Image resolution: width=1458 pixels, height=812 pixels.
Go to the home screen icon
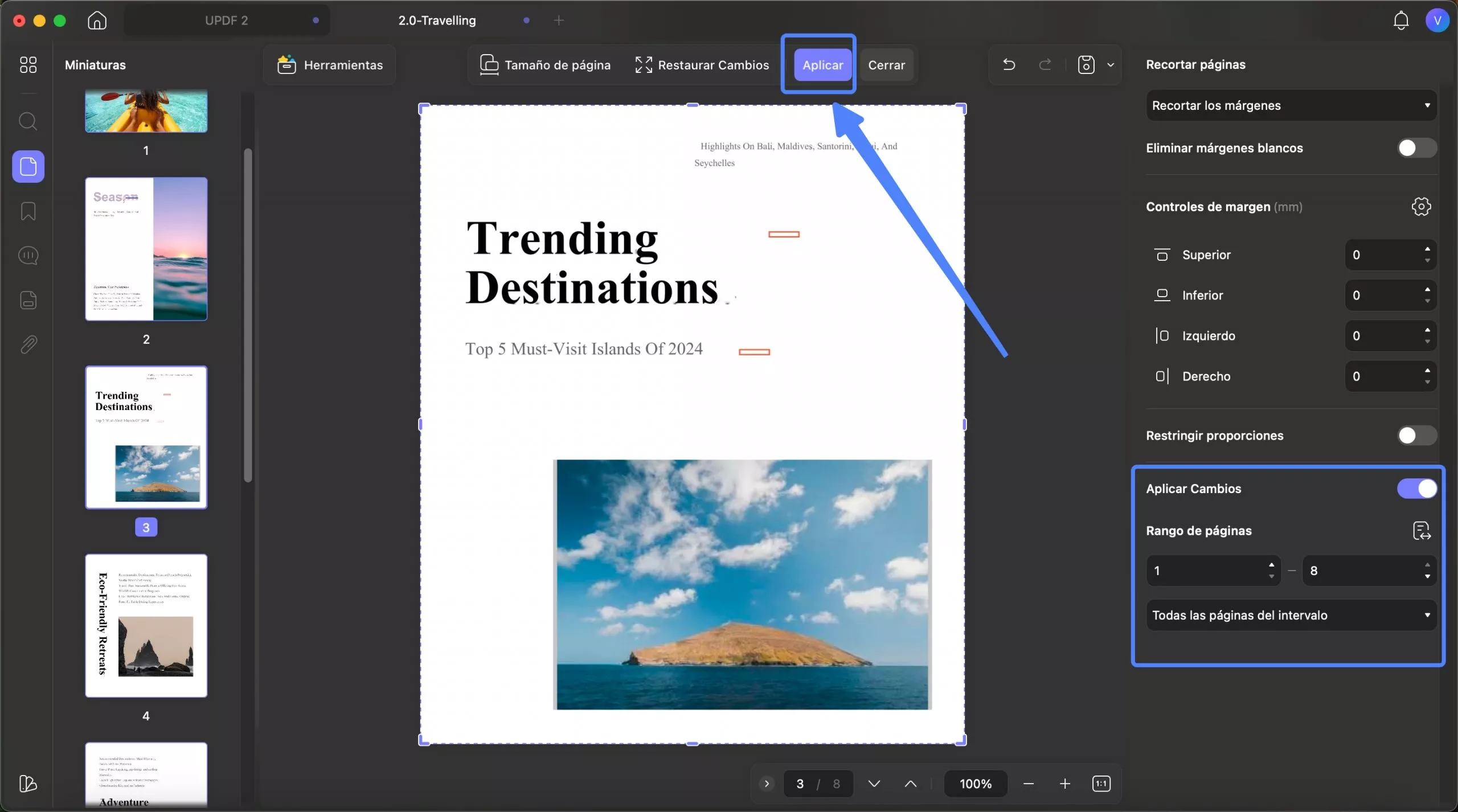97,20
